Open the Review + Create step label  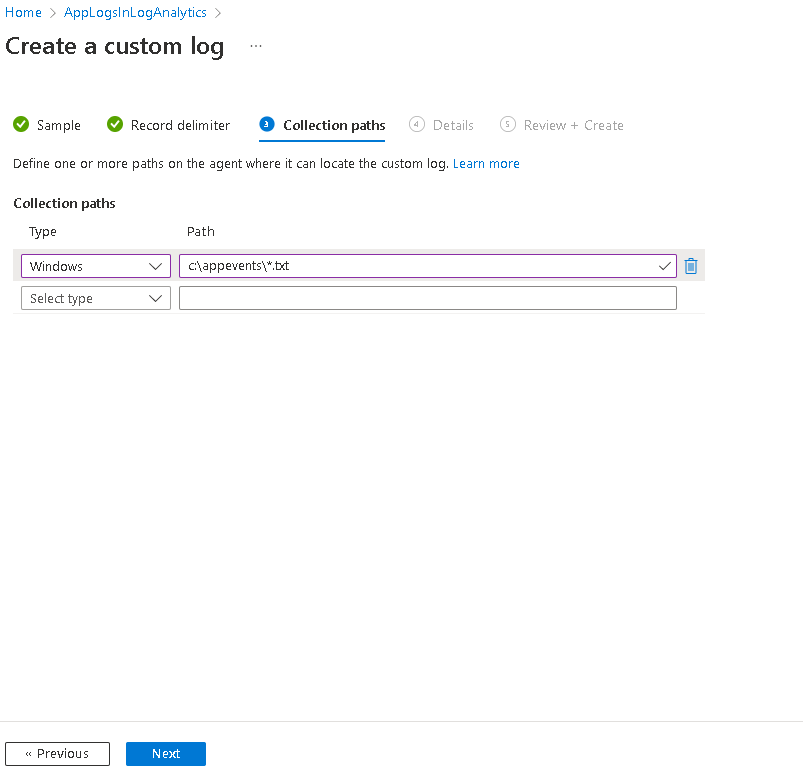point(573,125)
